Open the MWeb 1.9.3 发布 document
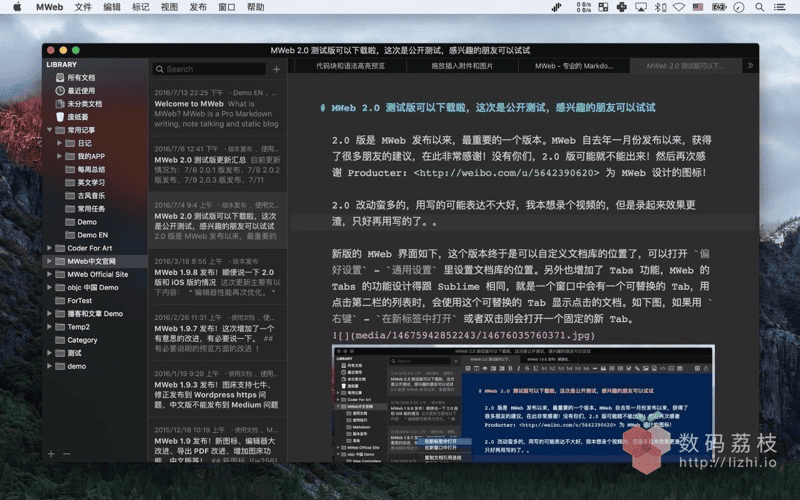This screenshot has width=800, height=500. [218, 389]
